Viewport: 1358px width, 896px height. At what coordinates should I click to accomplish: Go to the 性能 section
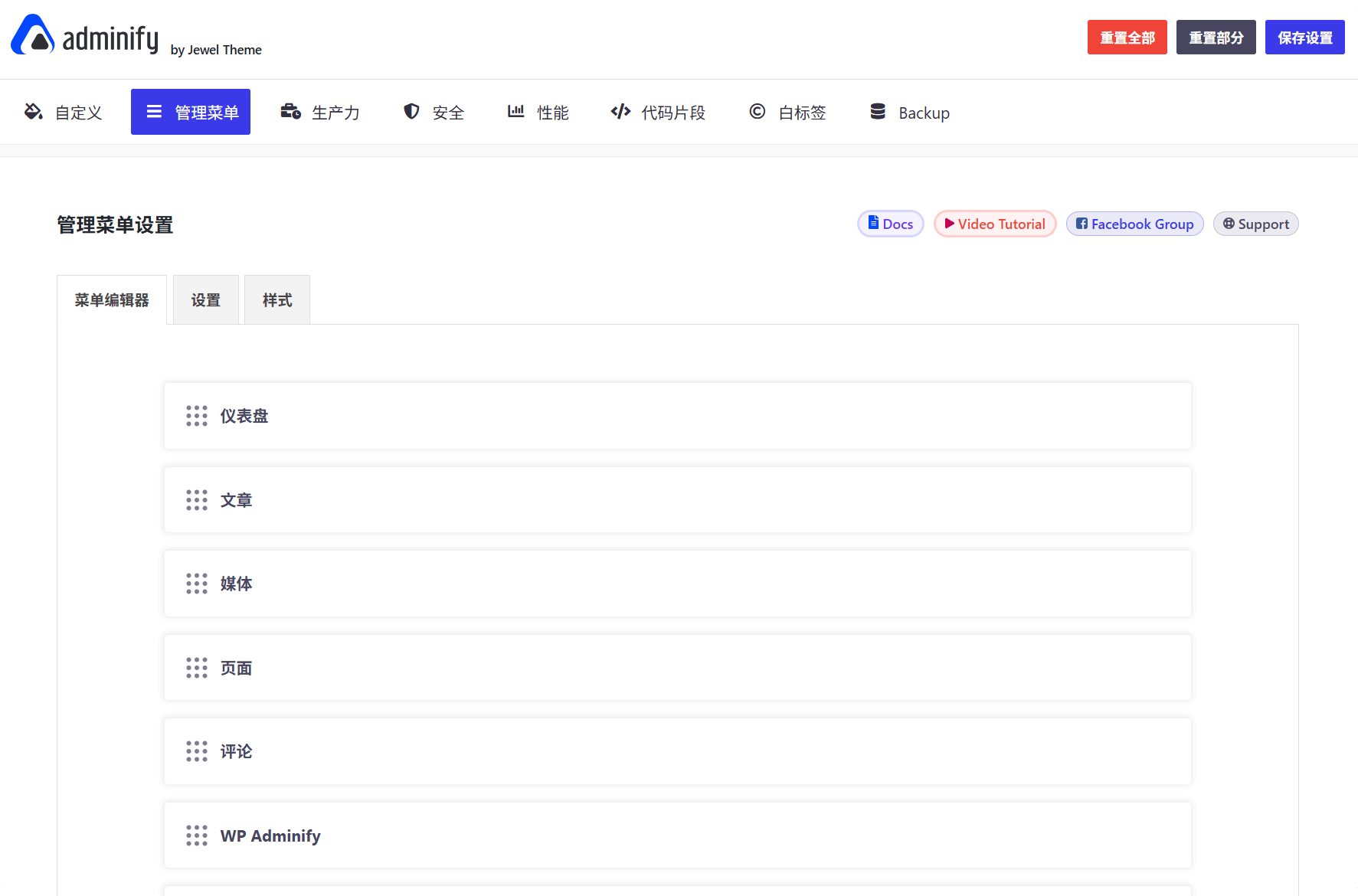pyautogui.click(x=538, y=112)
